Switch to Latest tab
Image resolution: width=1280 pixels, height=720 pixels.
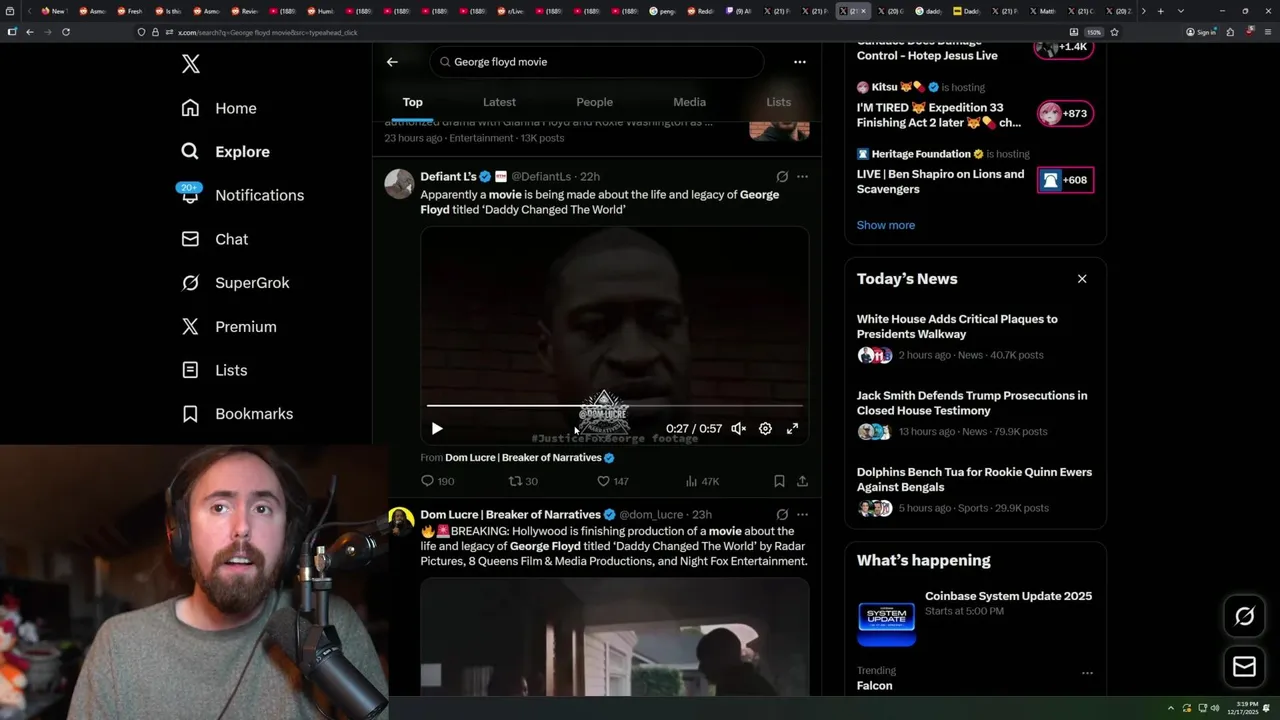499,102
